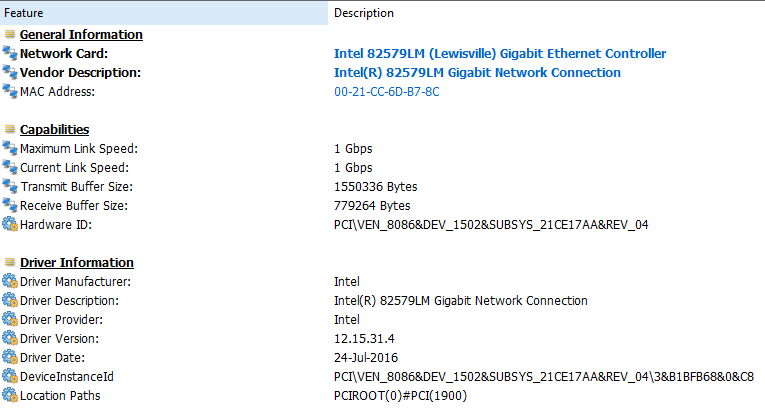Viewport: 765px width, 412px height.
Task: Sort by the Feature column header
Action: click(164, 13)
